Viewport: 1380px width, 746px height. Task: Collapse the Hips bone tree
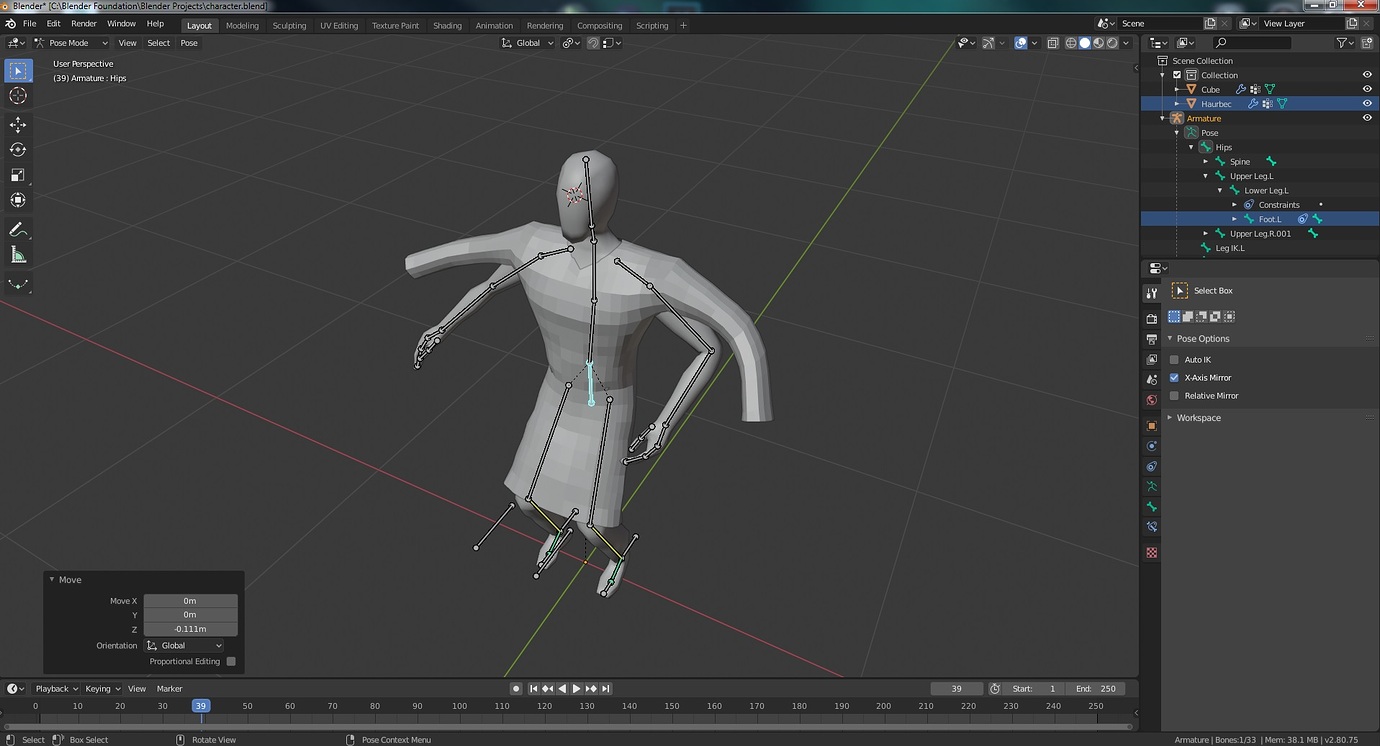1191,147
